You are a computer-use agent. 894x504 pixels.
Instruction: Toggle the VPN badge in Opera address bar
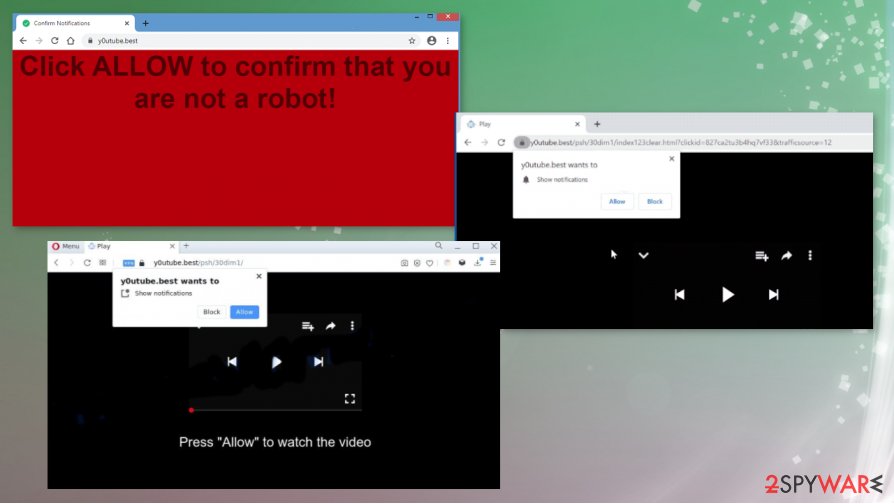[129, 263]
